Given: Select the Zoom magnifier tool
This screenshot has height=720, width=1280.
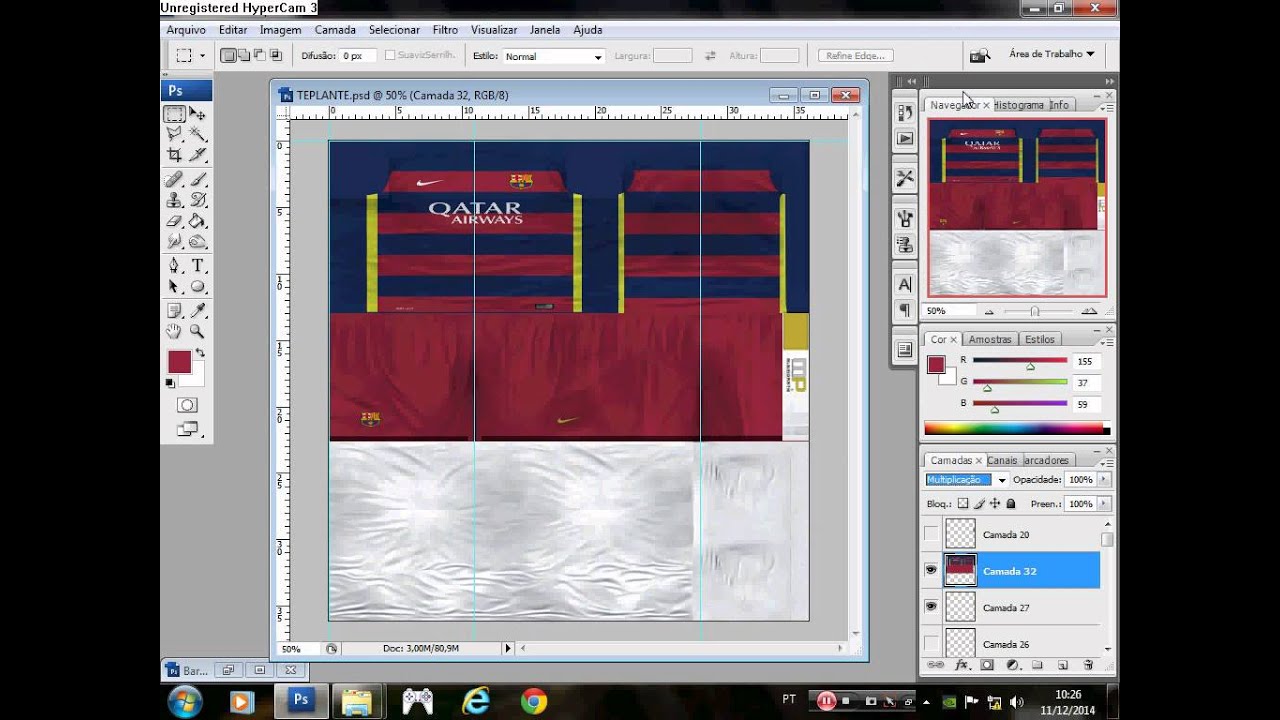Looking at the screenshot, I should (x=198, y=331).
